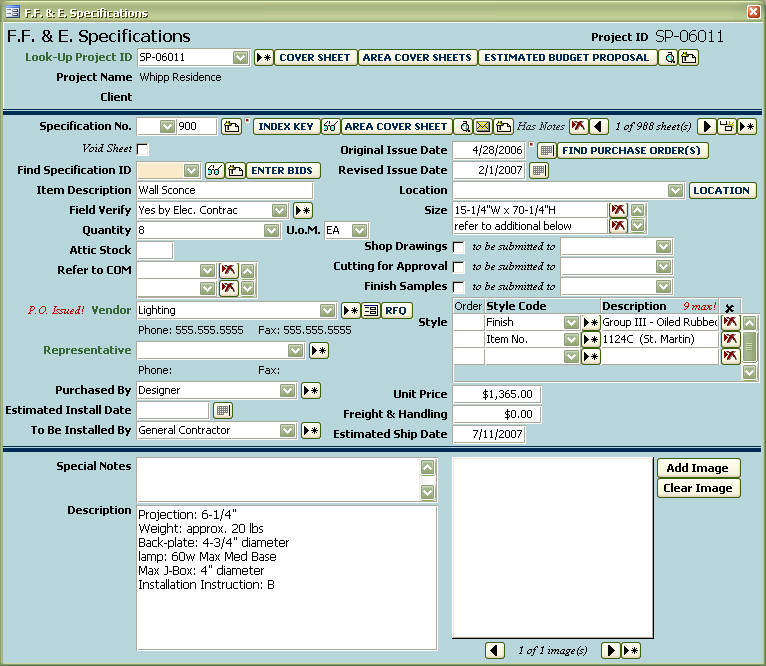Click into the Item Description field
This screenshot has width=766, height=666.
(224, 191)
